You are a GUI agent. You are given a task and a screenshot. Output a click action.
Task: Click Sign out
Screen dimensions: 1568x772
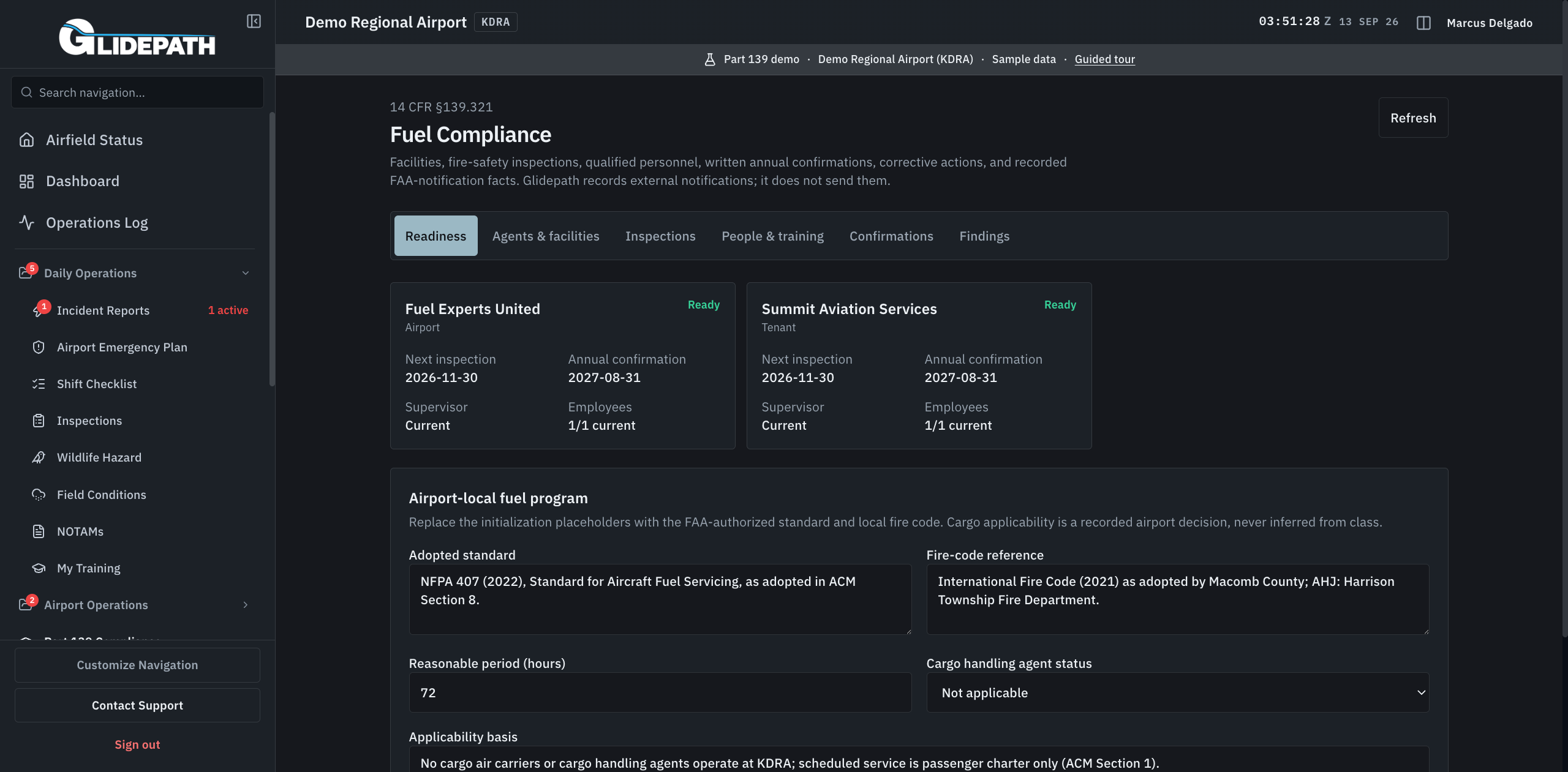(x=137, y=744)
